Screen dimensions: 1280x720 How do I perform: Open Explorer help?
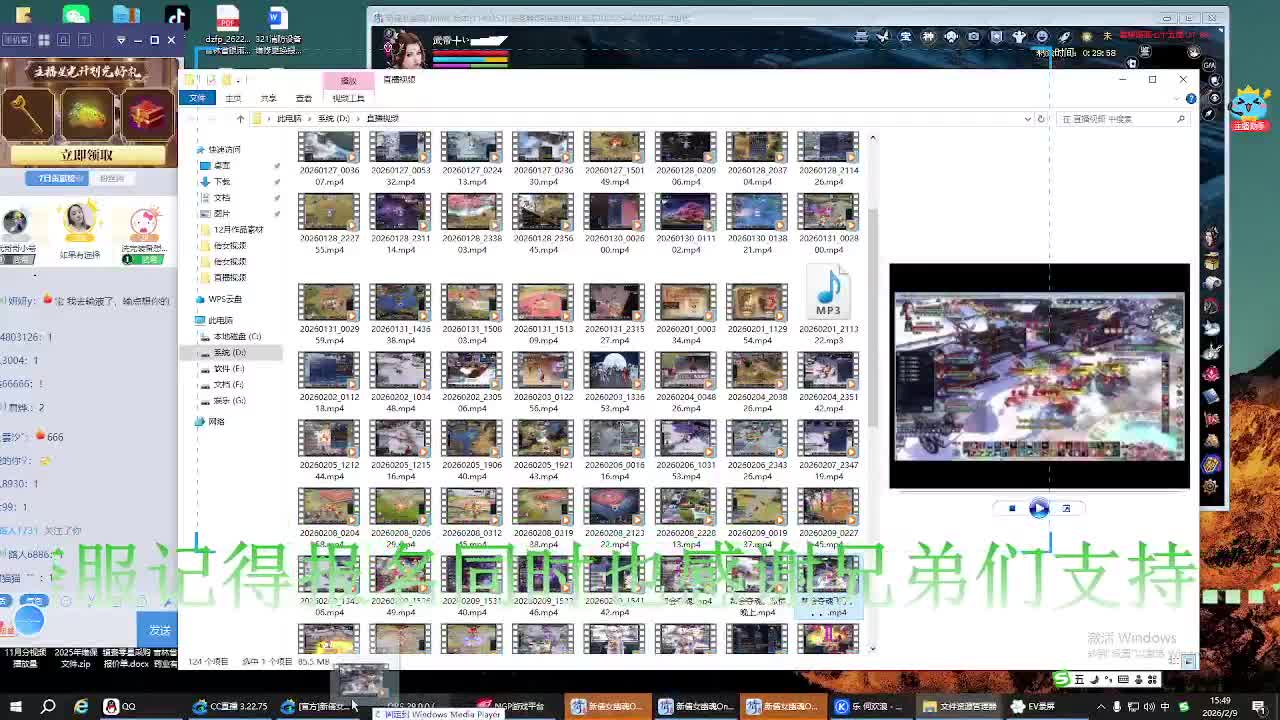[x=1191, y=98]
